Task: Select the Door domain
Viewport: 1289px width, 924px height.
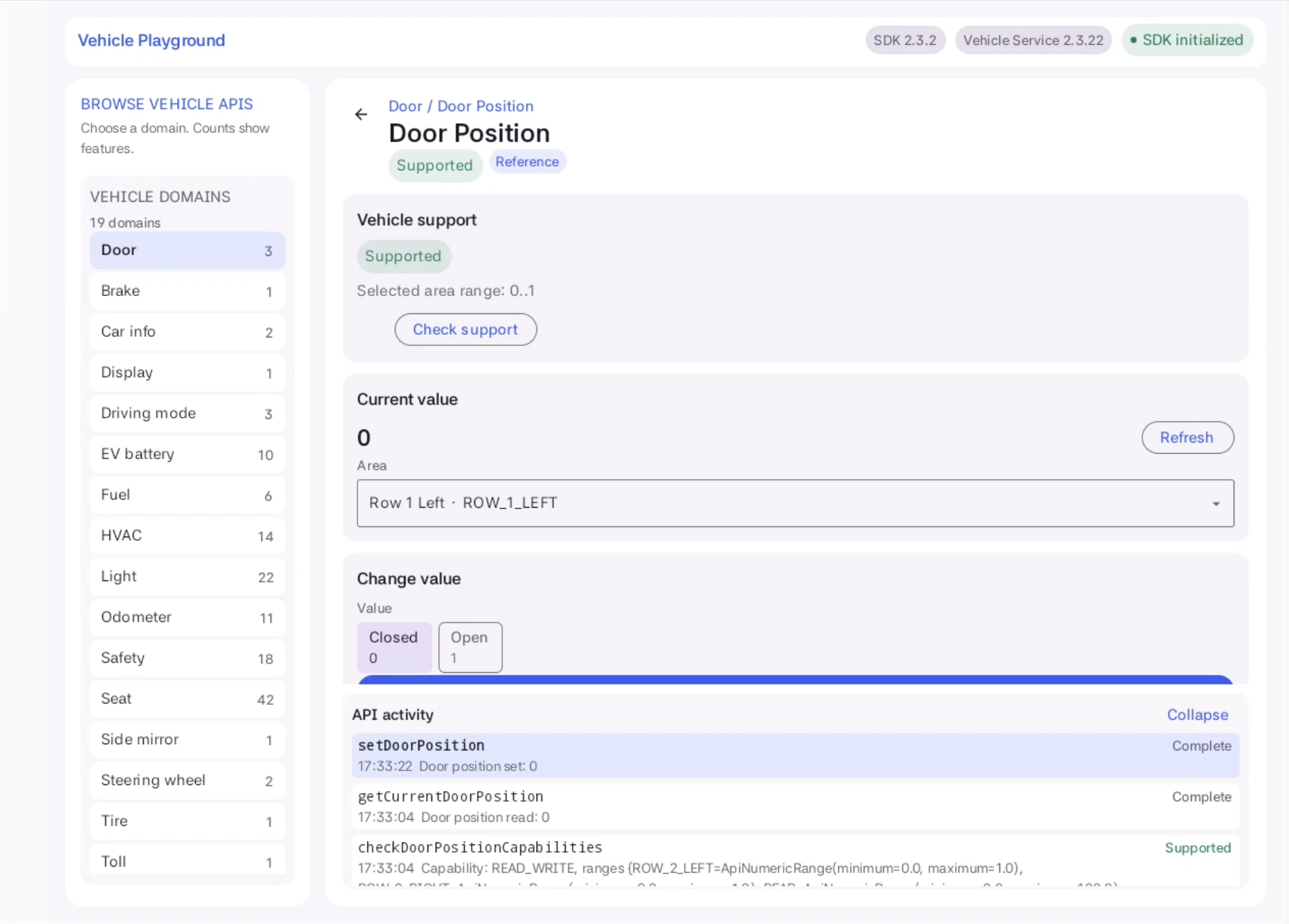Action: tap(187, 250)
